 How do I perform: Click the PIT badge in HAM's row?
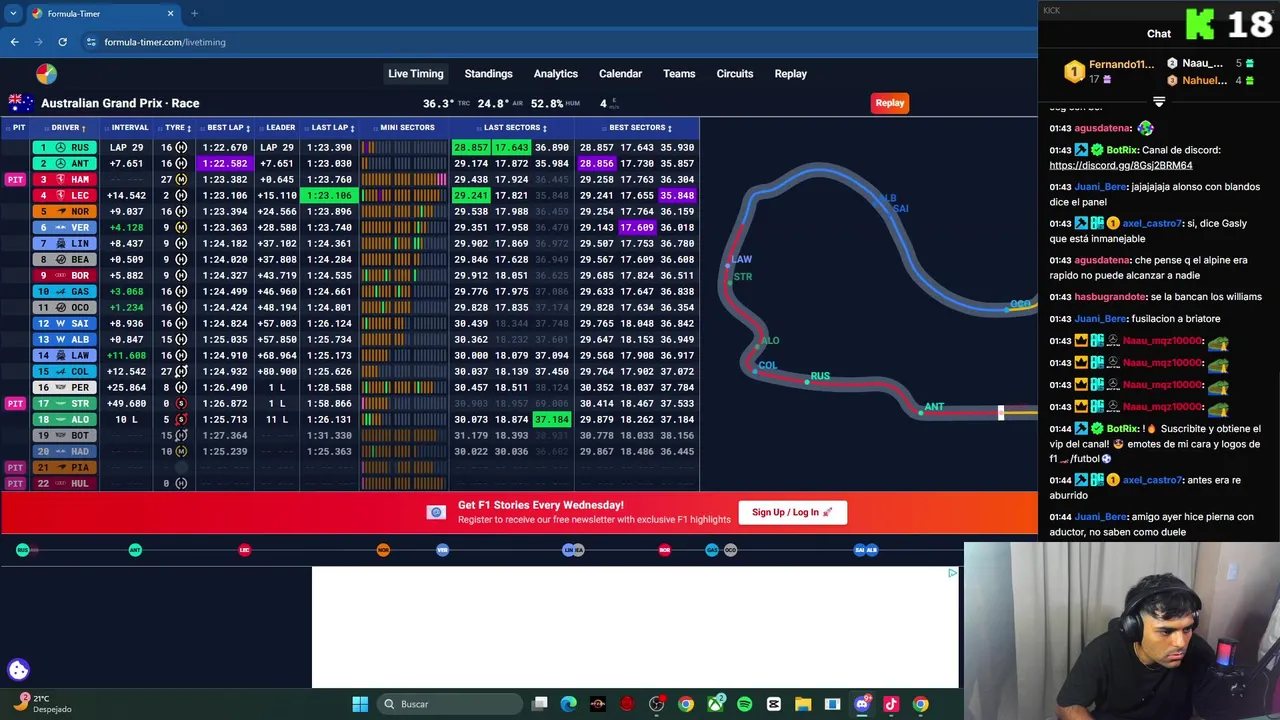pos(15,180)
